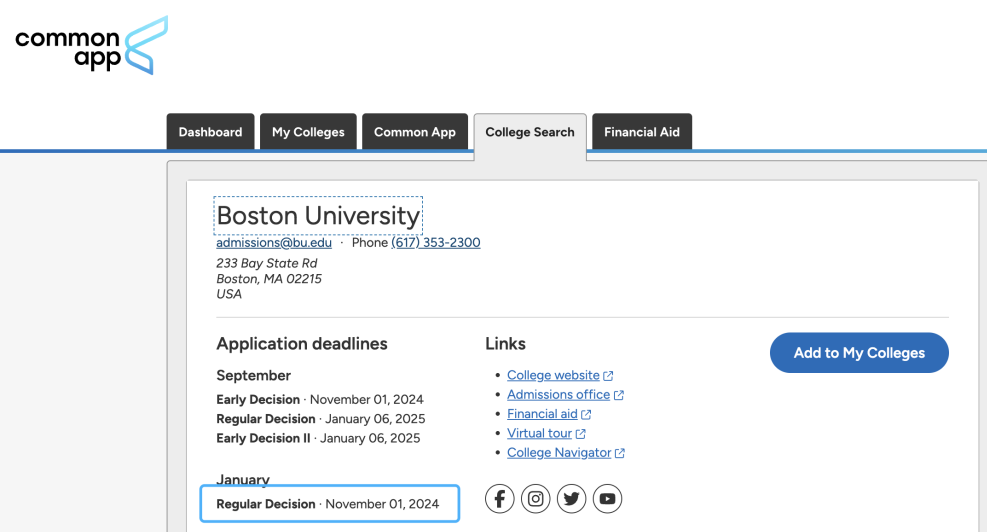The width and height of the screenshot is (987, 532).
Task: Click Regular Decision January 06, 2025 row
Action: pos(321,419)
